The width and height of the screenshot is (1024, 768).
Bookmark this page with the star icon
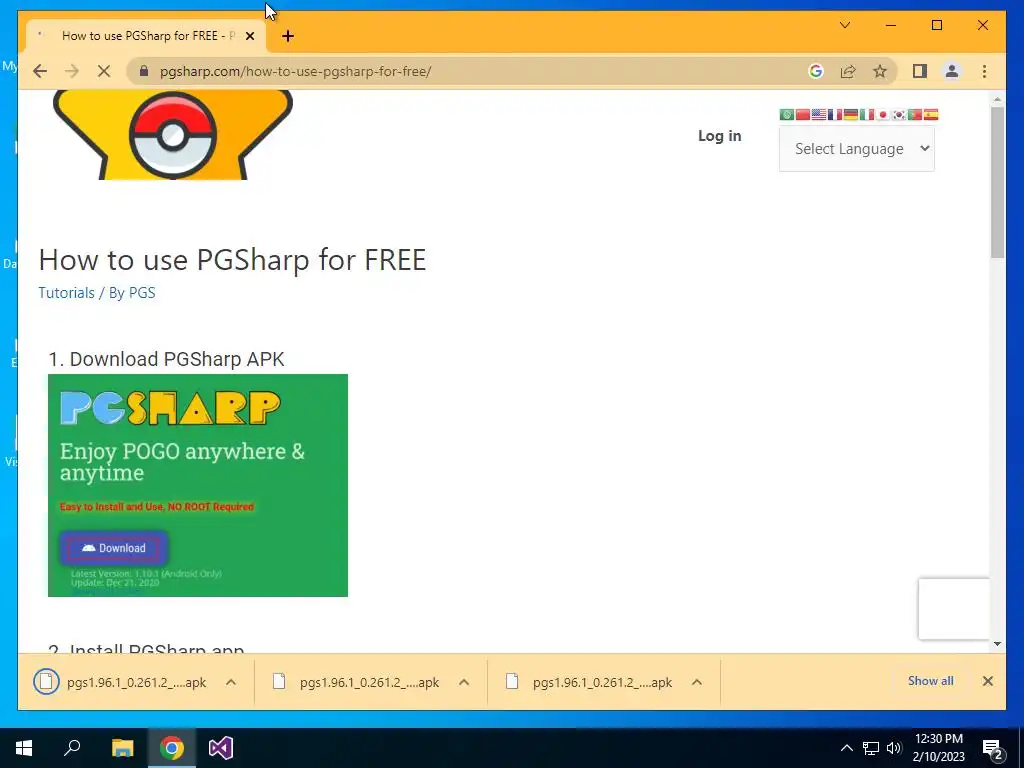pos(880,71)
